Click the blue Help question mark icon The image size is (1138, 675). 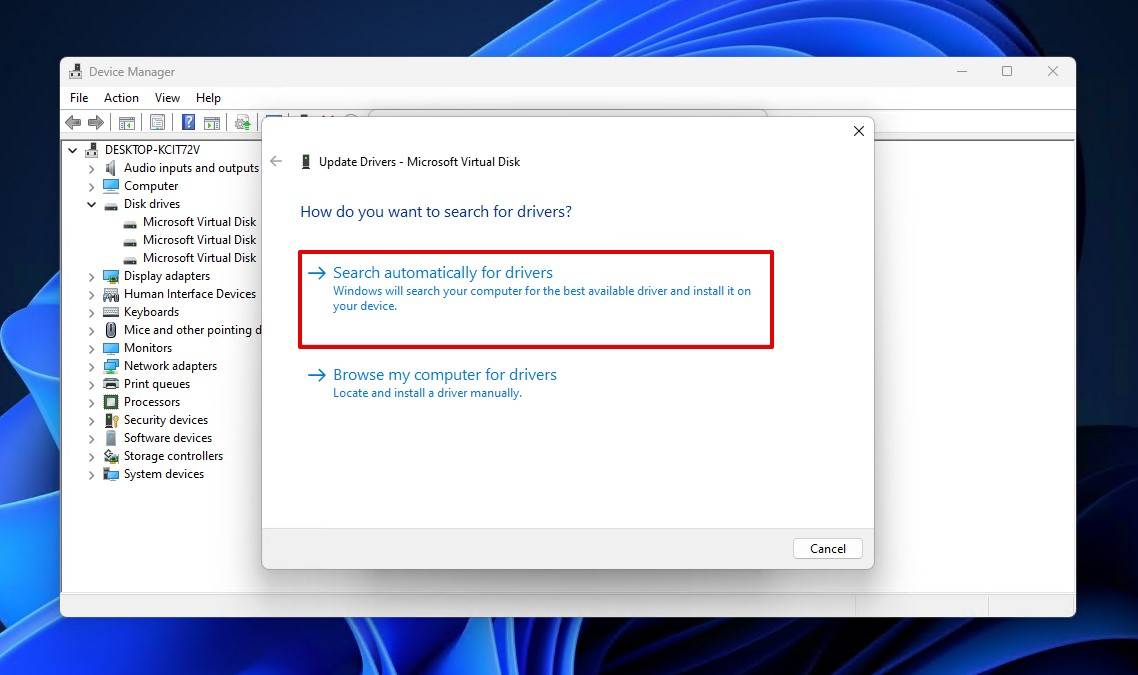coord(188,123)
